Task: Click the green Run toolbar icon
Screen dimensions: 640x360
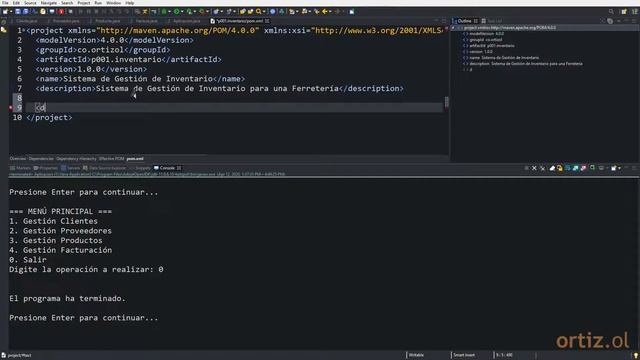Action: point(176,11)
